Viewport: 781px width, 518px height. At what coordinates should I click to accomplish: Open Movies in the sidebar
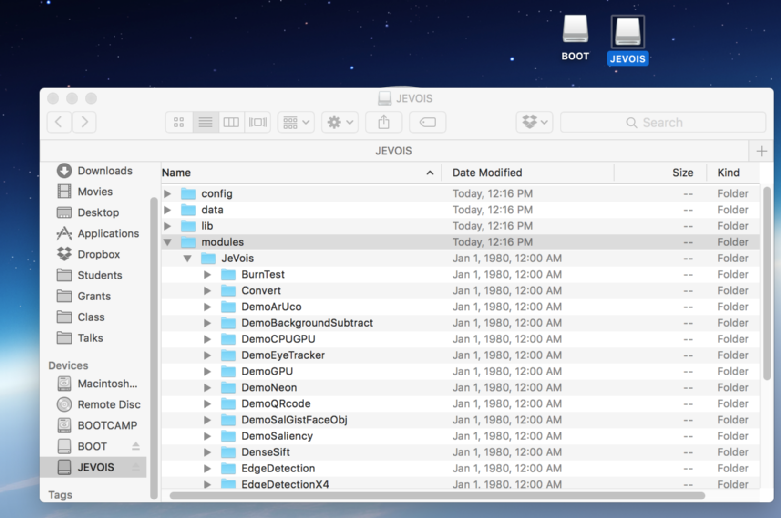(x=85, y=192)
